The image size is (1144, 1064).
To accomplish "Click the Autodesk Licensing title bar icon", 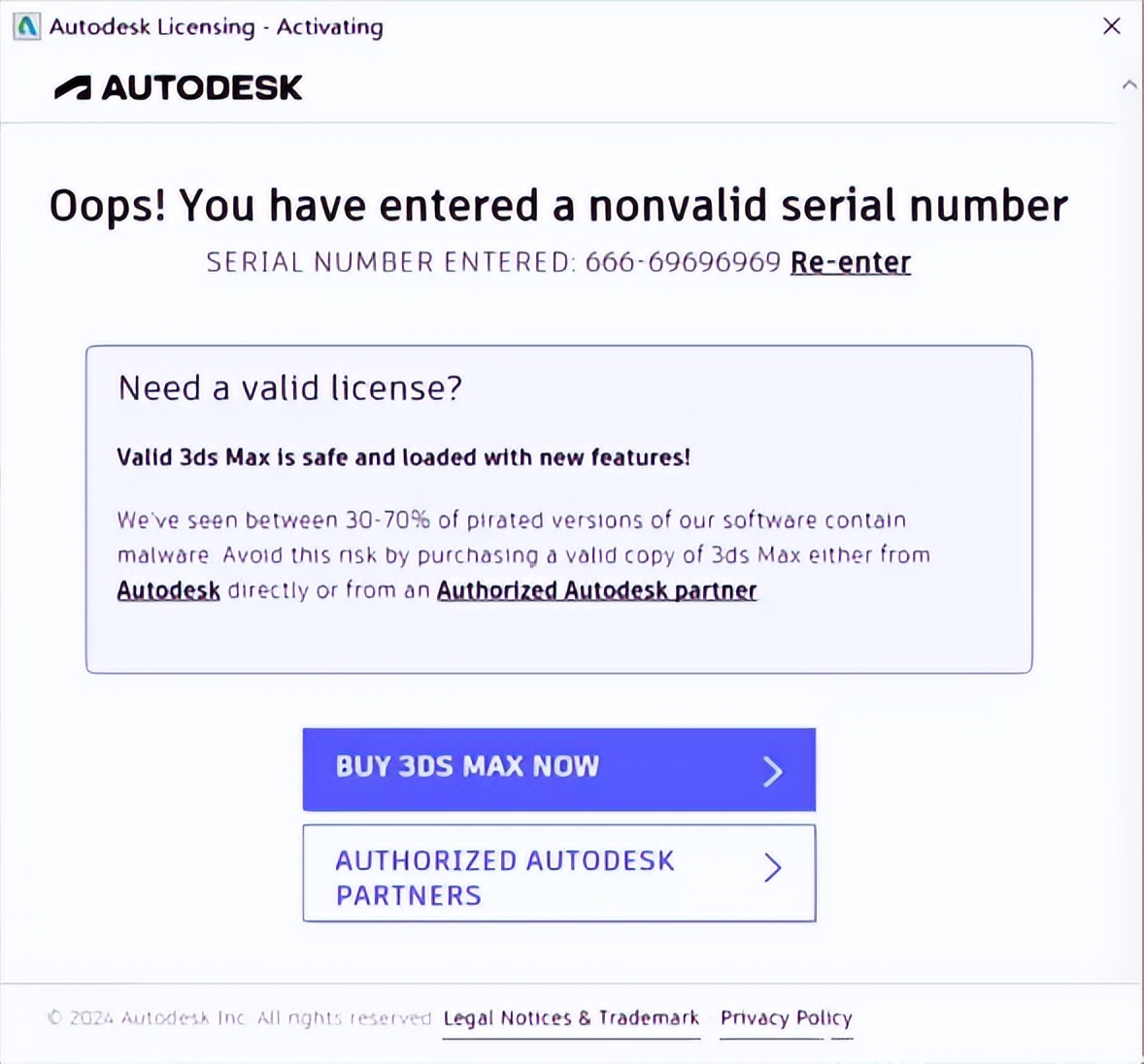I will tap(26, 26).
